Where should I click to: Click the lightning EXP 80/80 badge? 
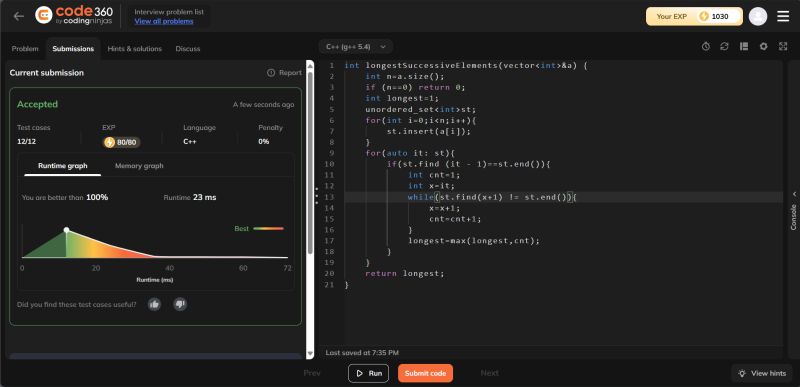[122, 142]
